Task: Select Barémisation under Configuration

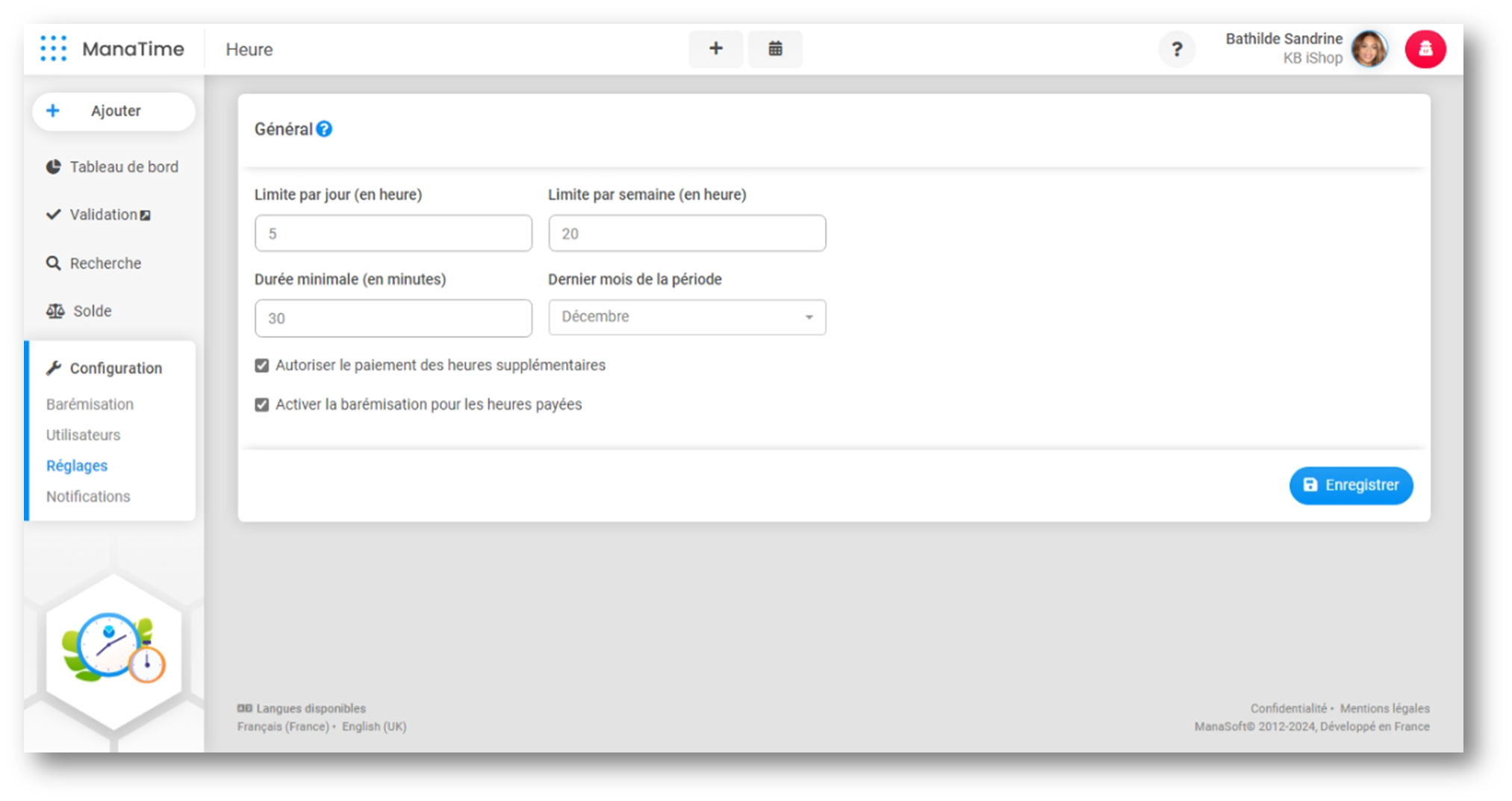Action: (x=90, y=405)
